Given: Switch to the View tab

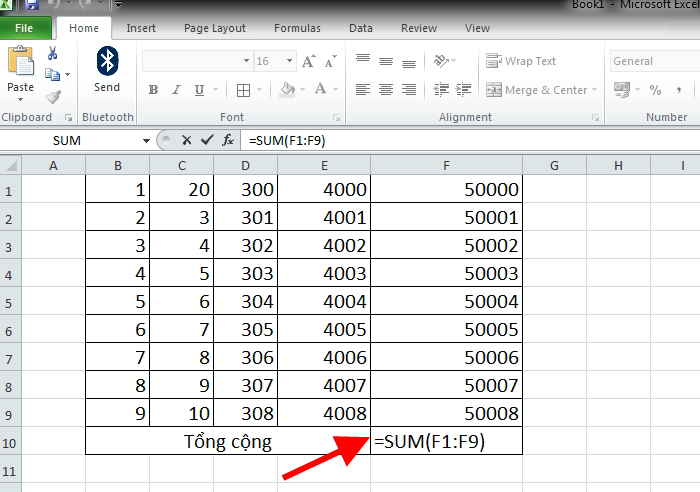Looking at the screenshot, I should tap(477, 28).
